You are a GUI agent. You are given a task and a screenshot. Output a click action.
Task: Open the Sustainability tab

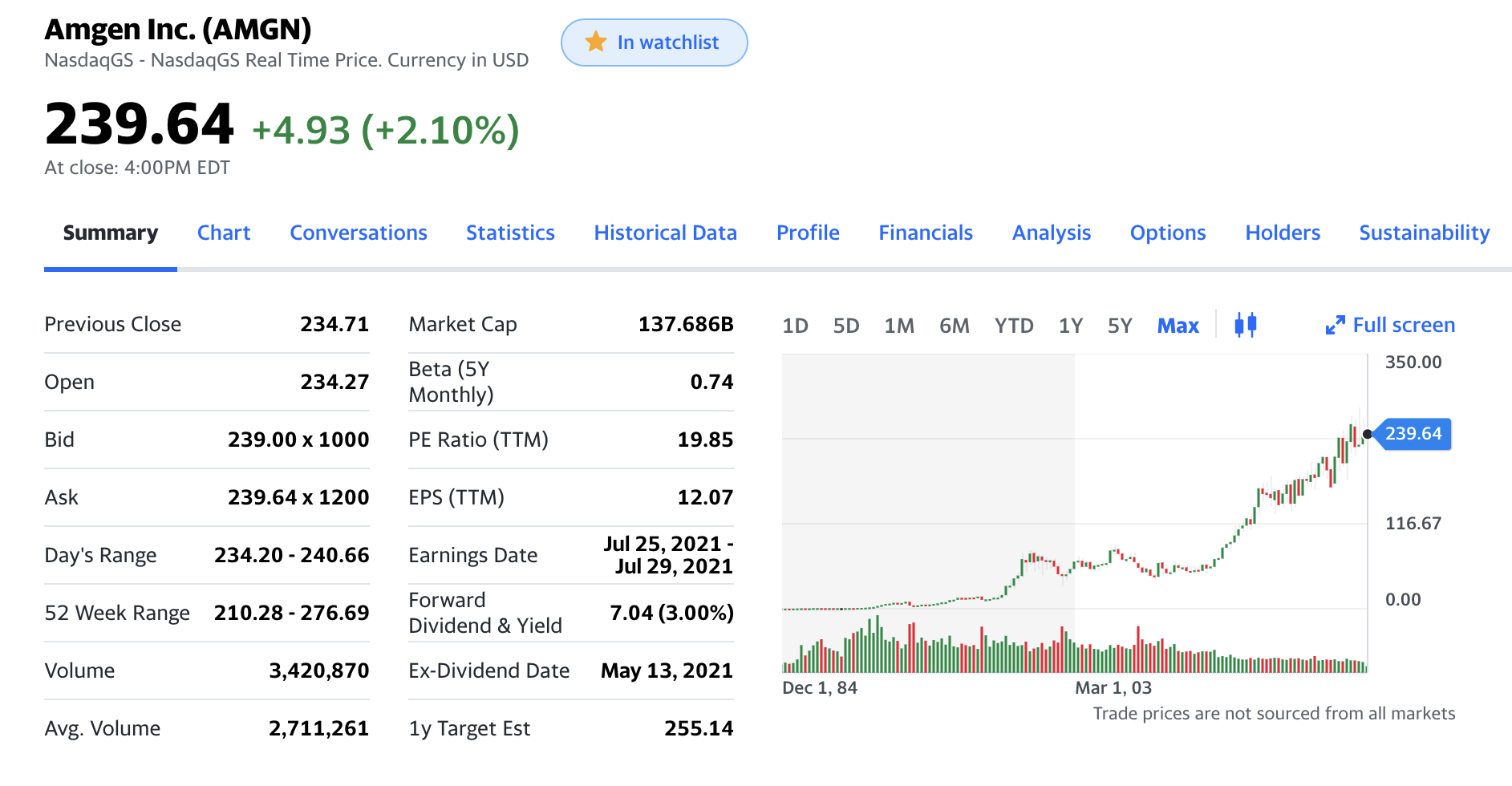(x=1424, y=233)
